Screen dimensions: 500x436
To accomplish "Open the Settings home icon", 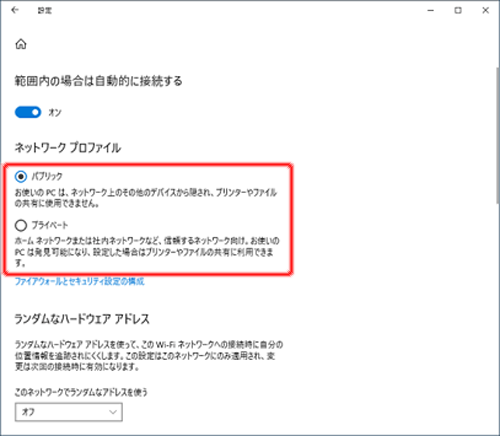I will point(21,44).
